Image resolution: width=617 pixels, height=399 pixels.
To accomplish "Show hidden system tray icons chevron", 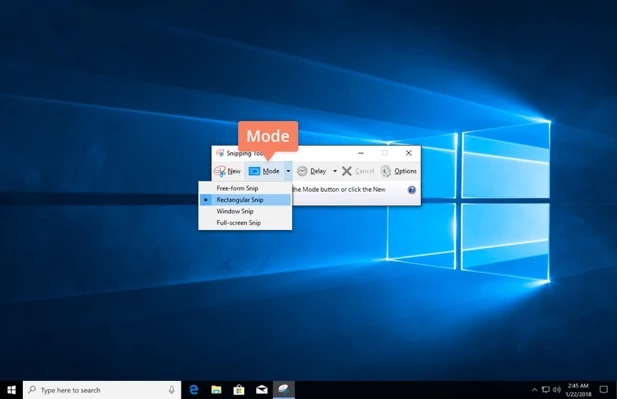I will (x=534, y=390).
